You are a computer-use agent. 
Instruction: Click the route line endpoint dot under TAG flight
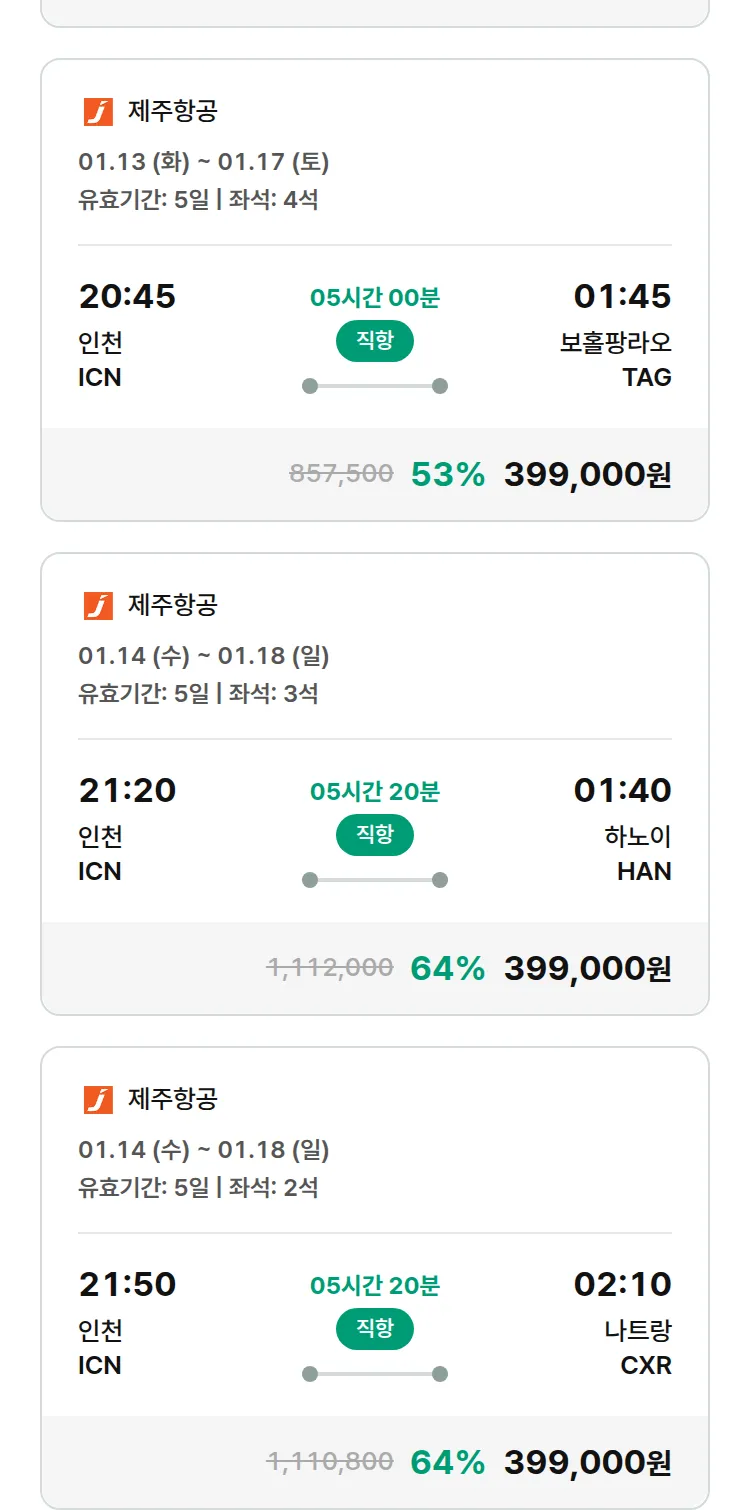click(440, 386)
